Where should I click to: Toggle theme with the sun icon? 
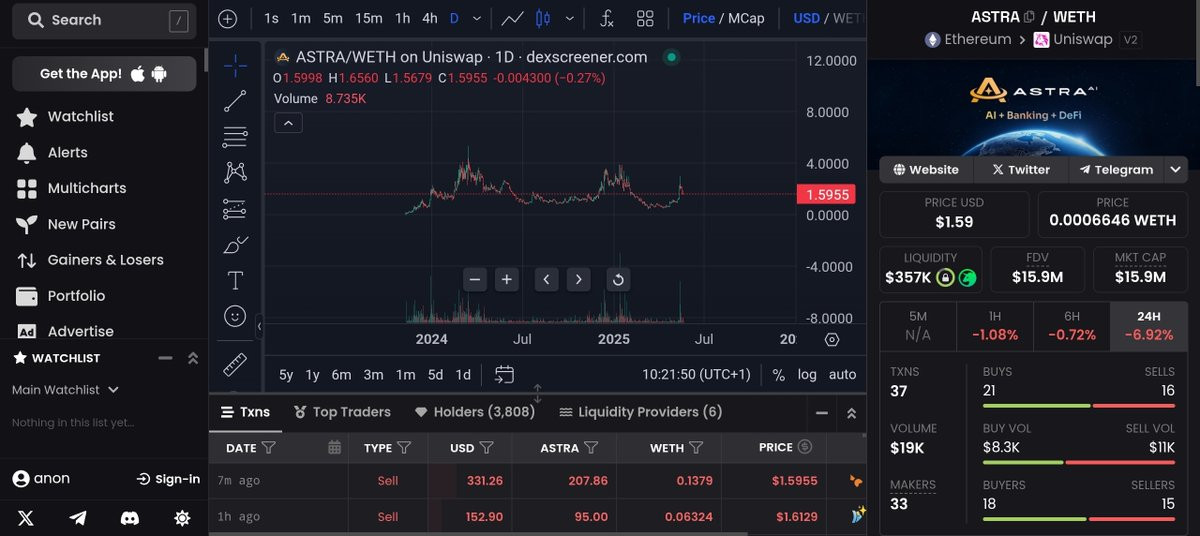[x=182, y=518]
